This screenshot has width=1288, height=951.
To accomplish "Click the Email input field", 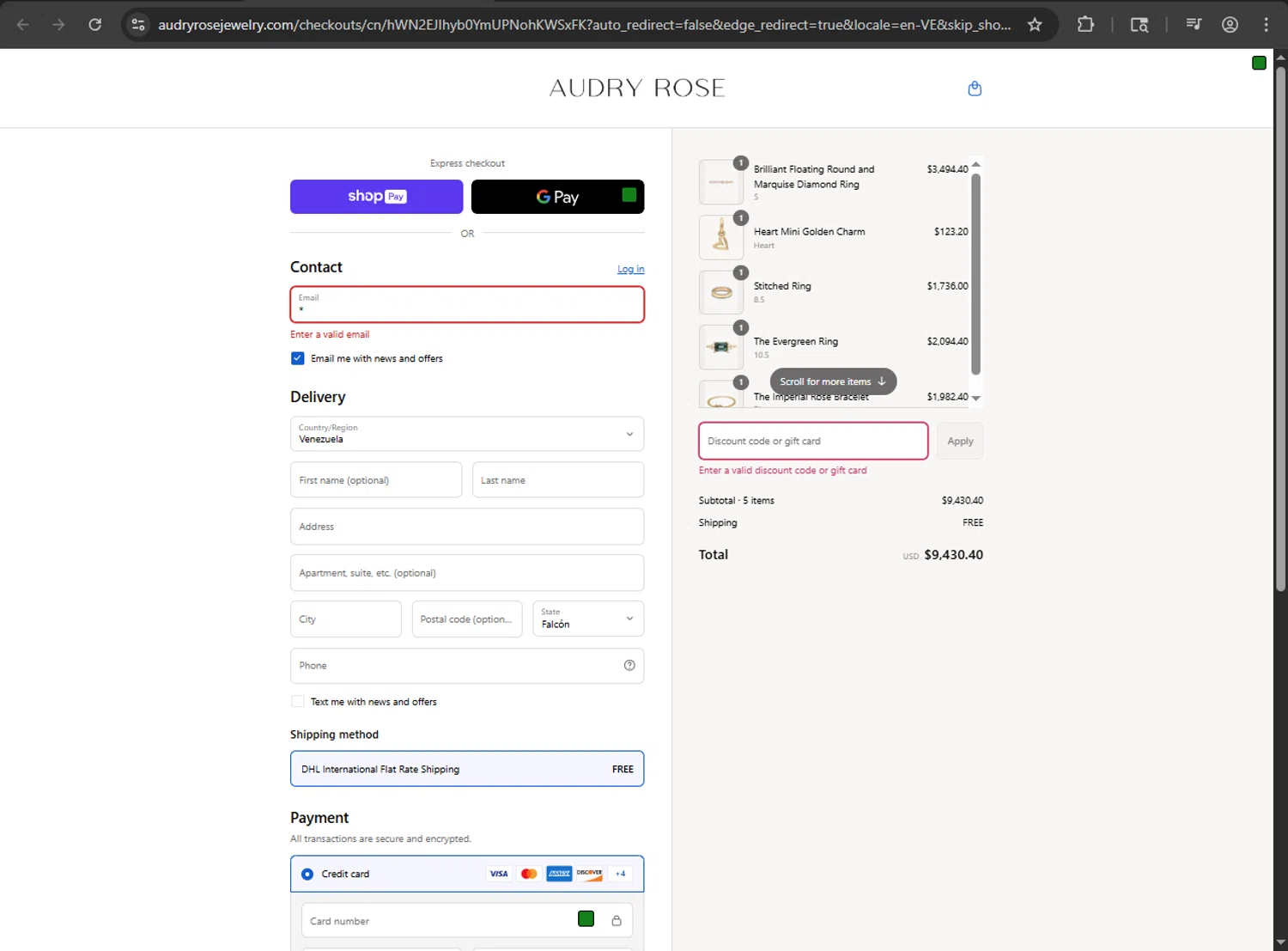I will (x=467, y=304).
